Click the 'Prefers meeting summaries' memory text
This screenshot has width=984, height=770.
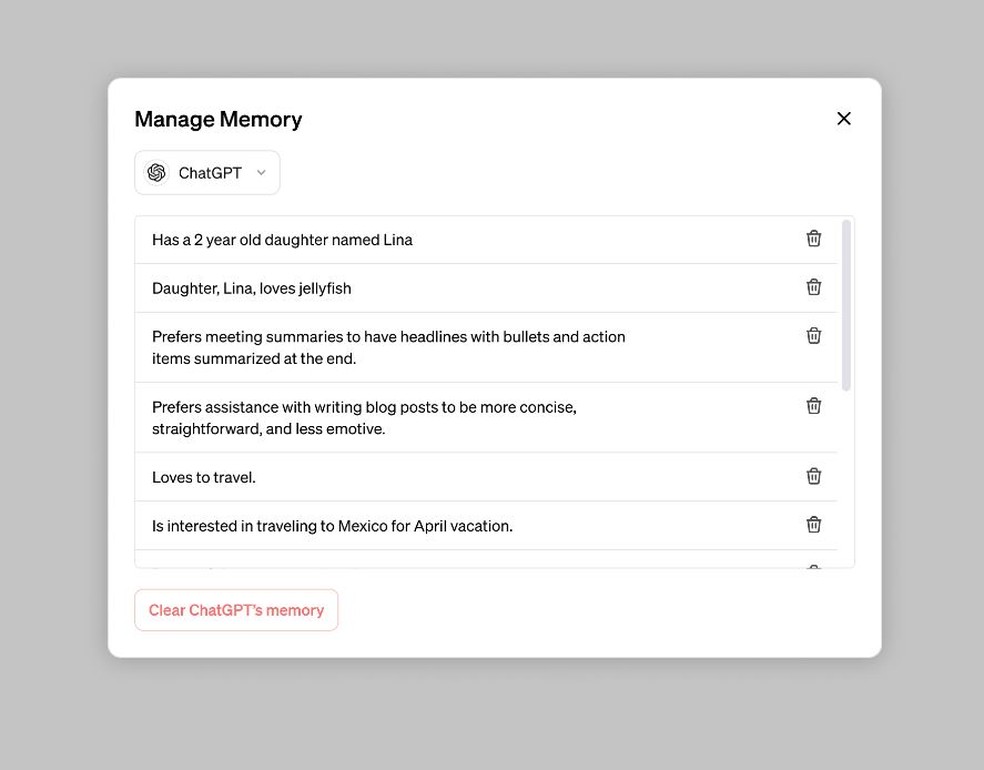(x=388, y=348)
